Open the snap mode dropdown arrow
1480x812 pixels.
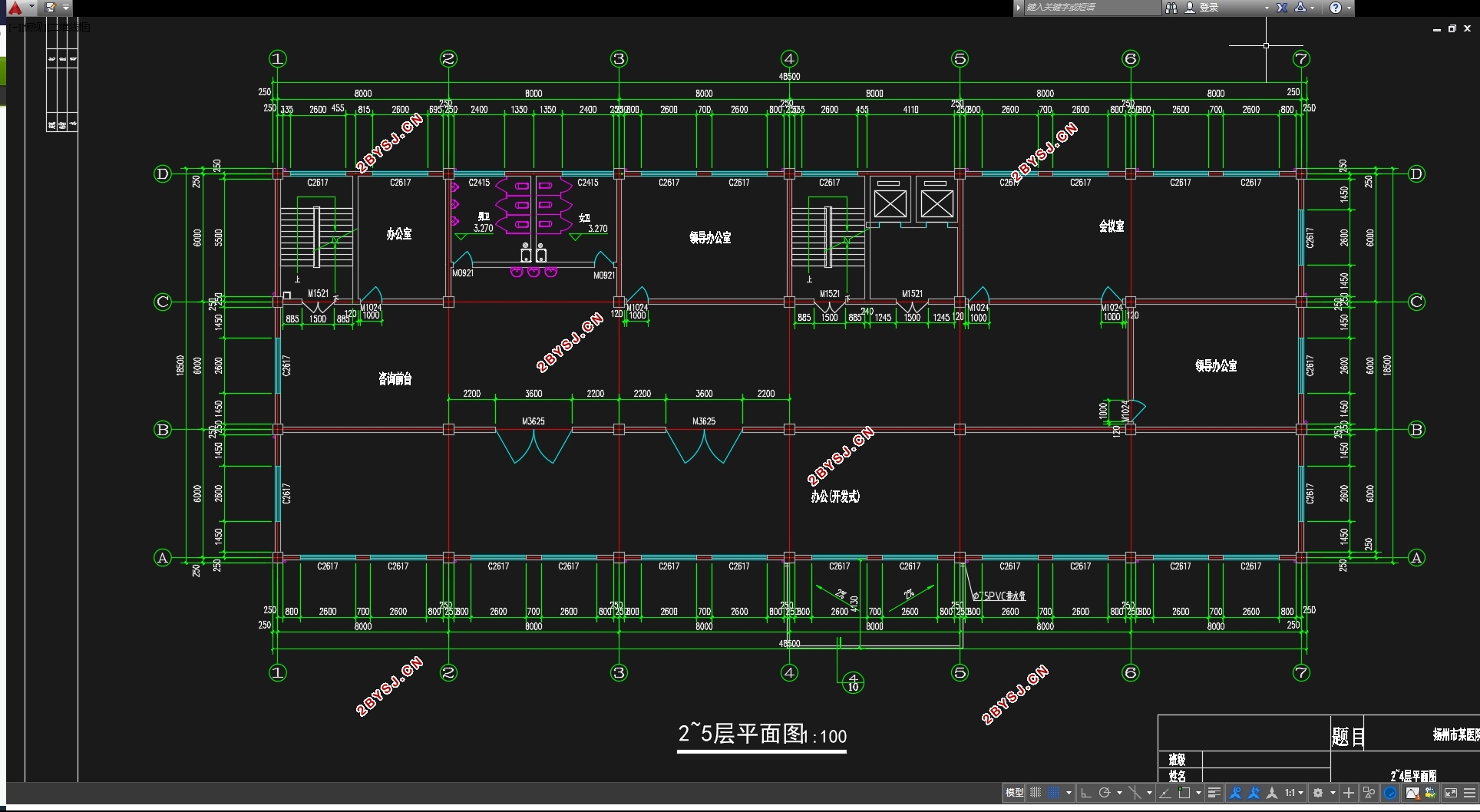coord(1069,793)
